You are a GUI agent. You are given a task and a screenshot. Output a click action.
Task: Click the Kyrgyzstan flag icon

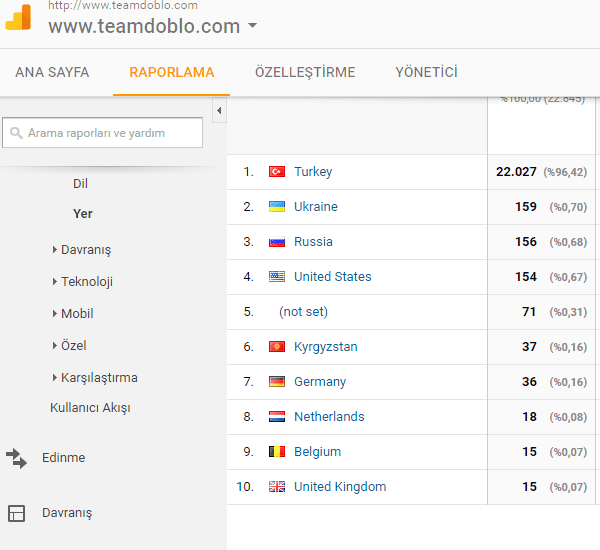pos(277,347)
